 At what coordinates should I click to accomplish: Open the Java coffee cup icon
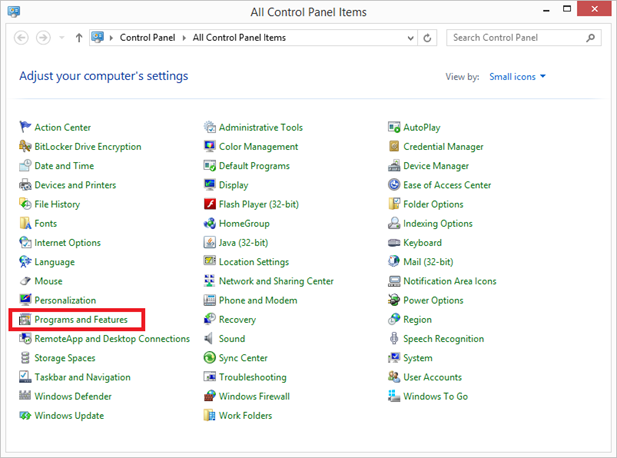[x=209, y=242]
